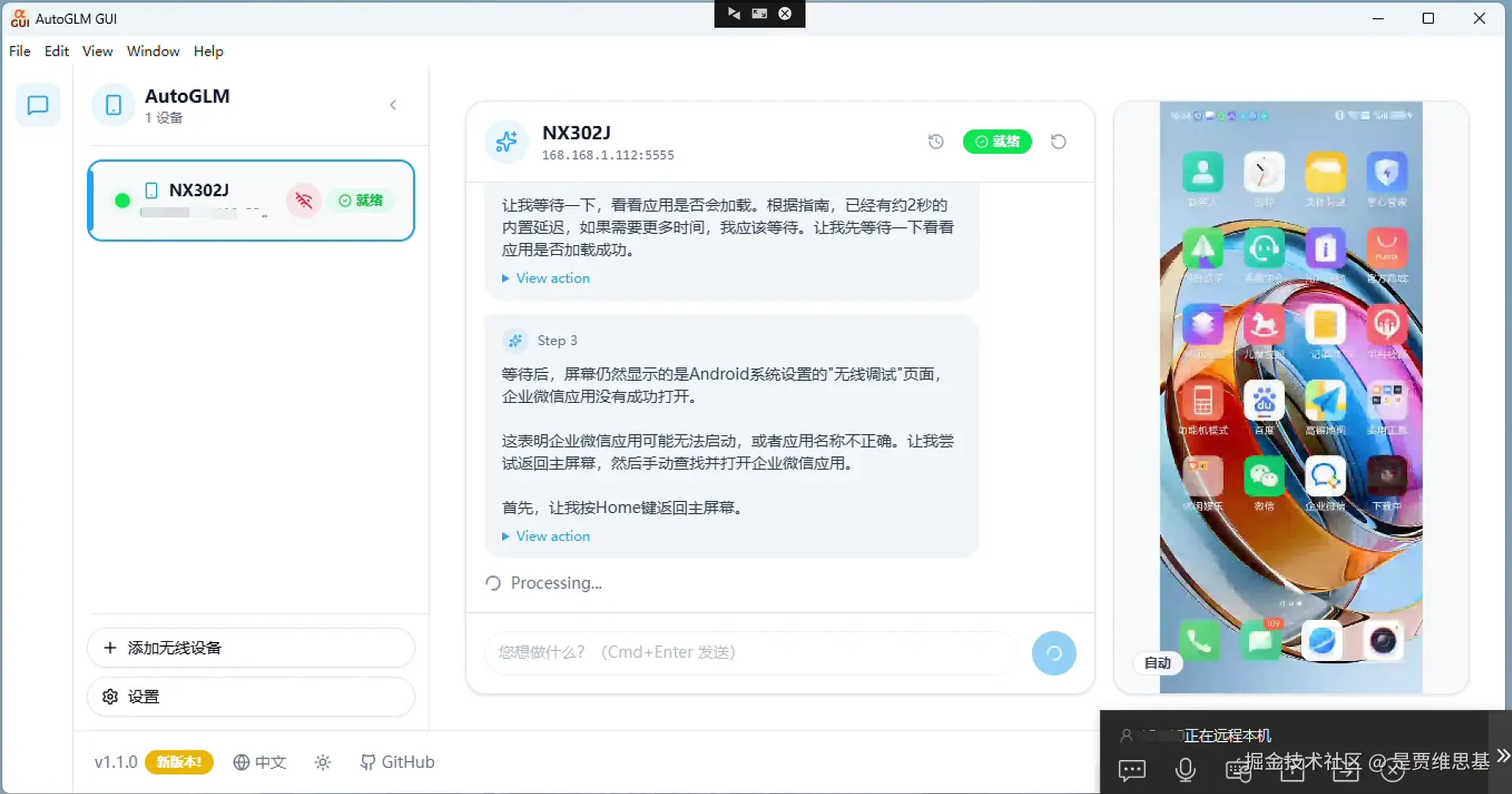Open remote session chat bubble icon
The image size is (1512, 794).
pyautogui.click(x=1132, y=769)
